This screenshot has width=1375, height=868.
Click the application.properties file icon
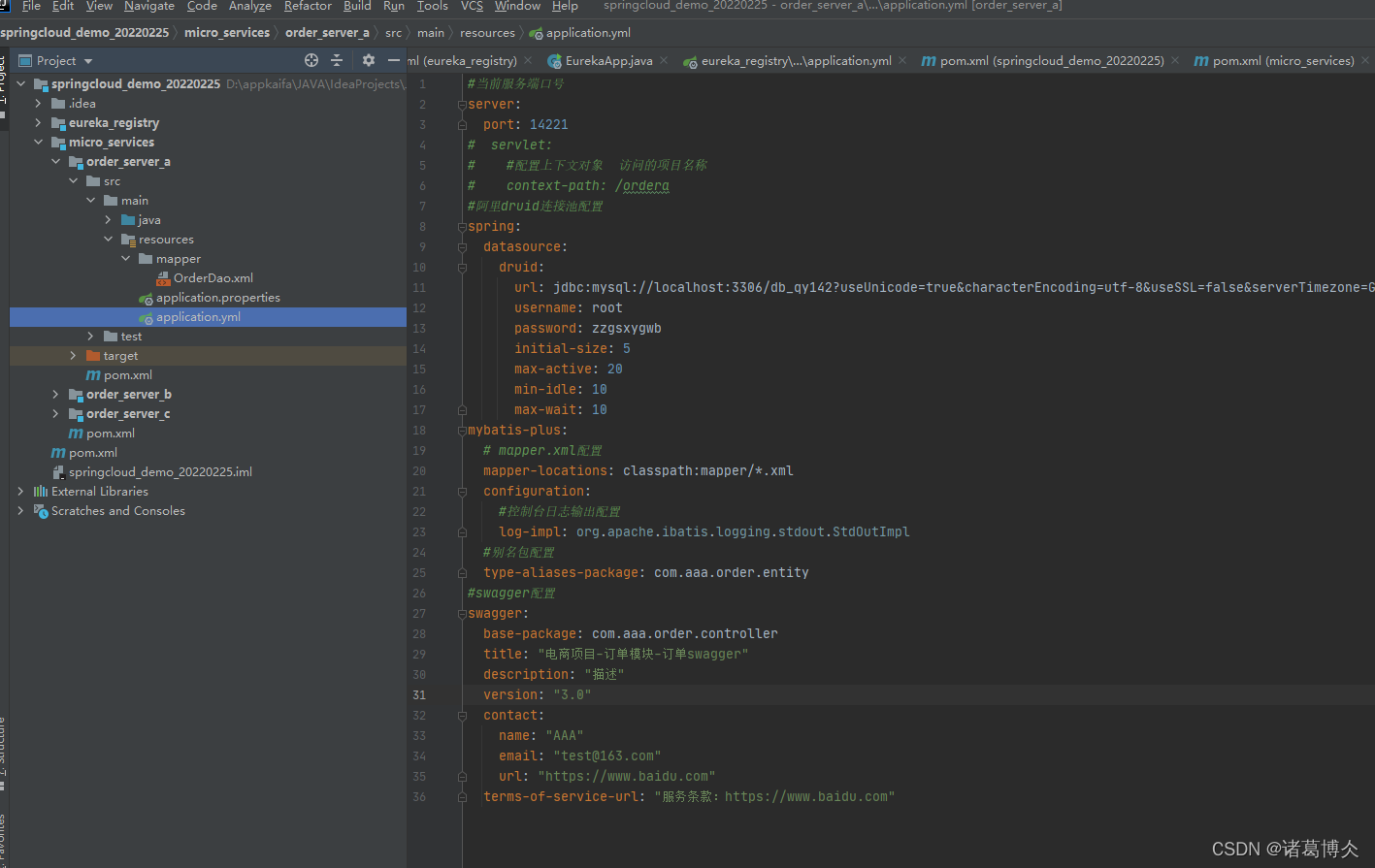146,298
